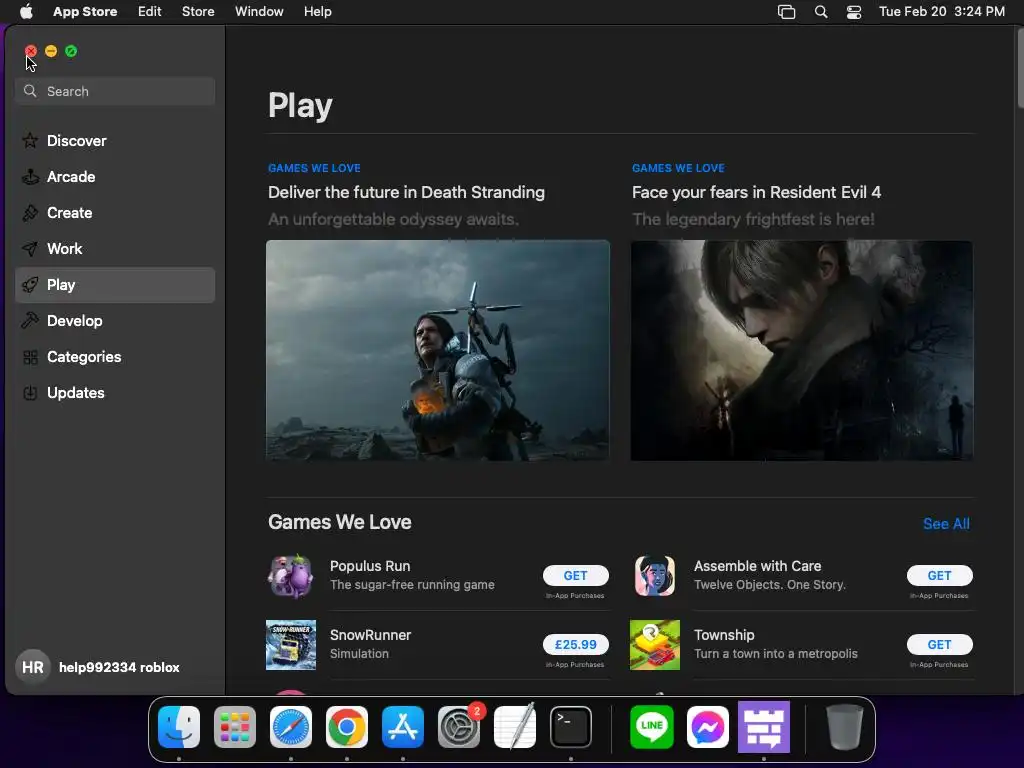1024x768 pixels.
Task: Click Assemble with Care title text
Action: [757, 566]
